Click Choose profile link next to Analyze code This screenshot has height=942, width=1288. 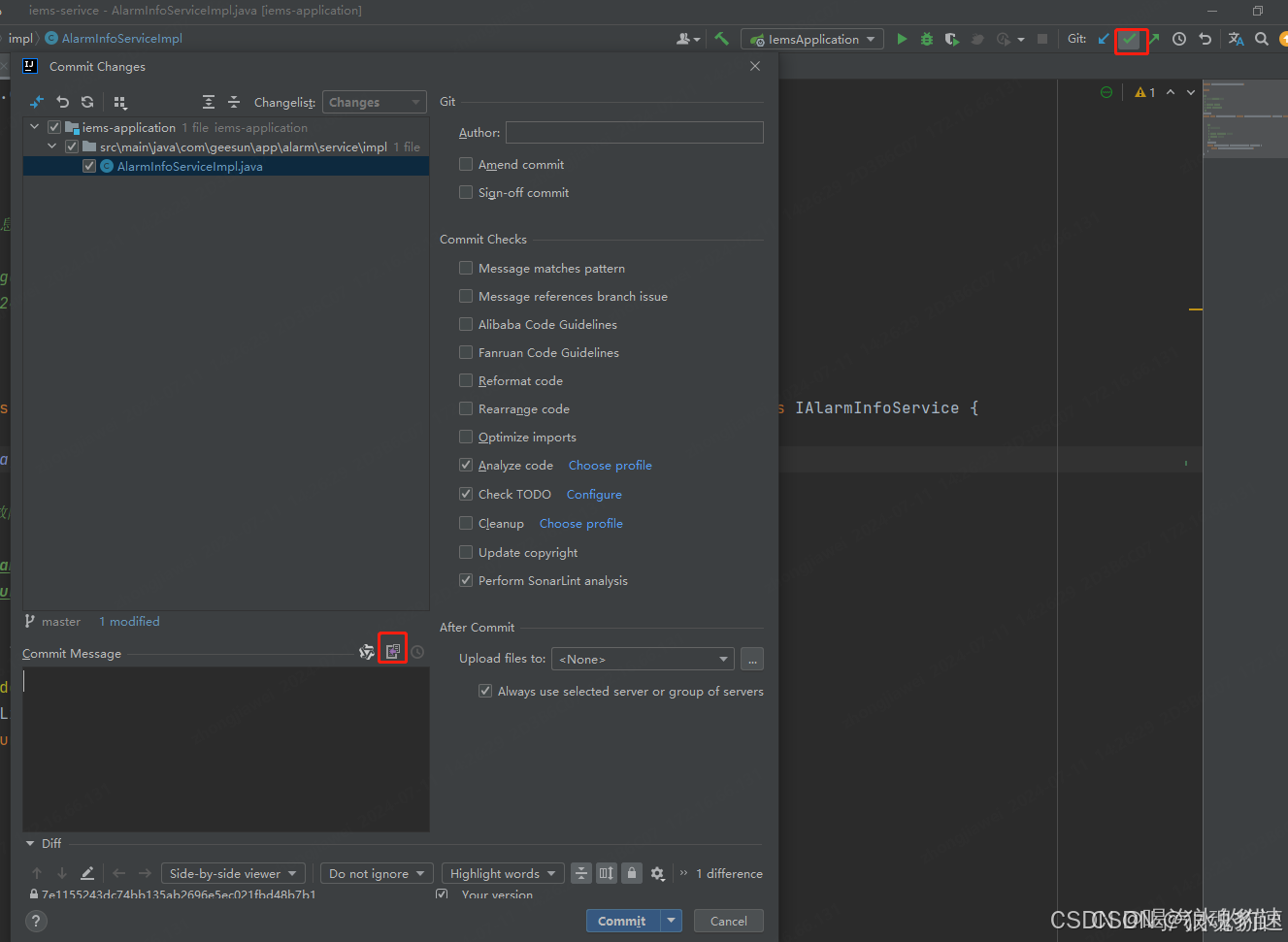tap(611, 465)
